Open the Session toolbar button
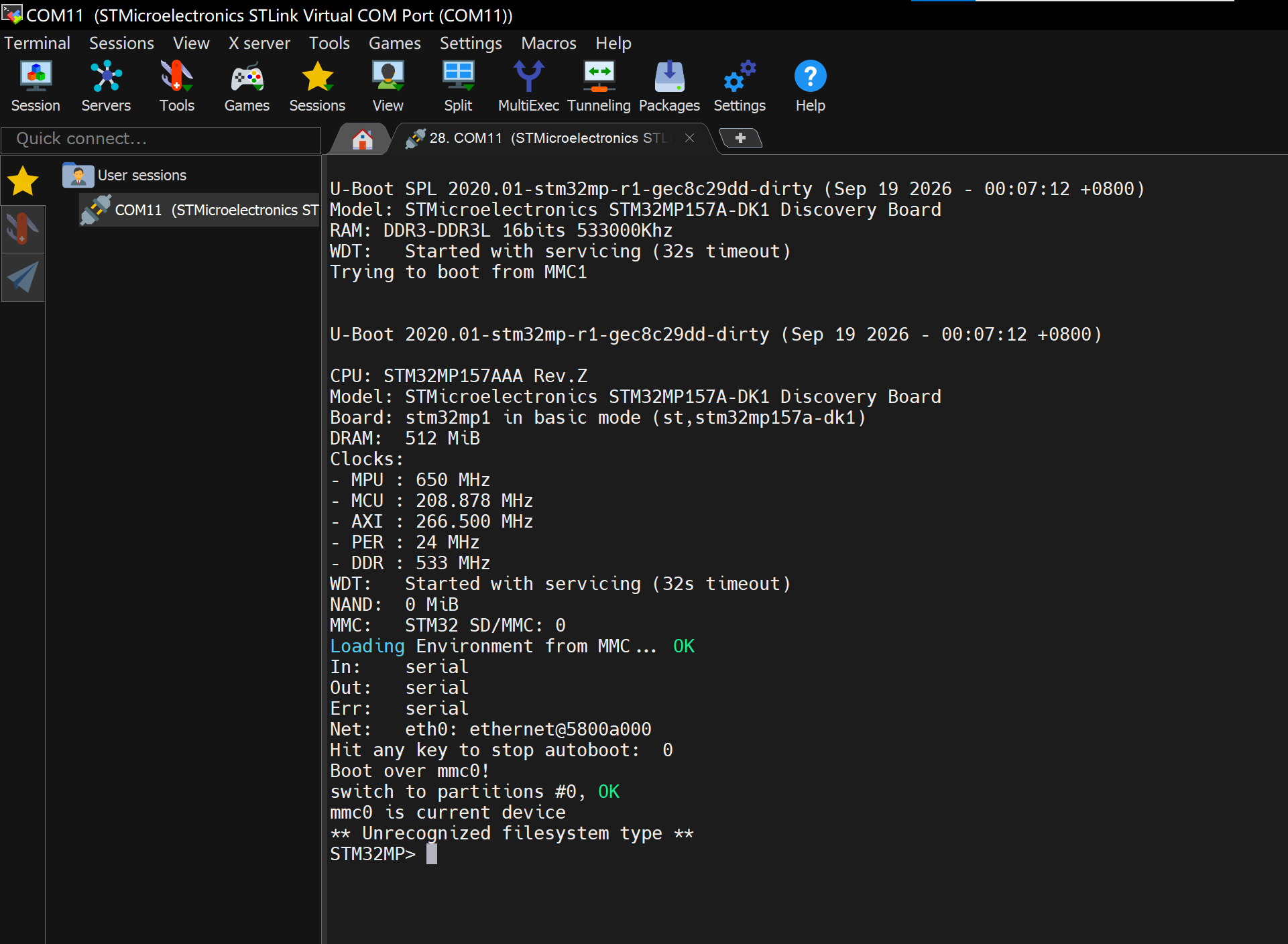This screenshot has height=944, width=1288. click(36, 86)
